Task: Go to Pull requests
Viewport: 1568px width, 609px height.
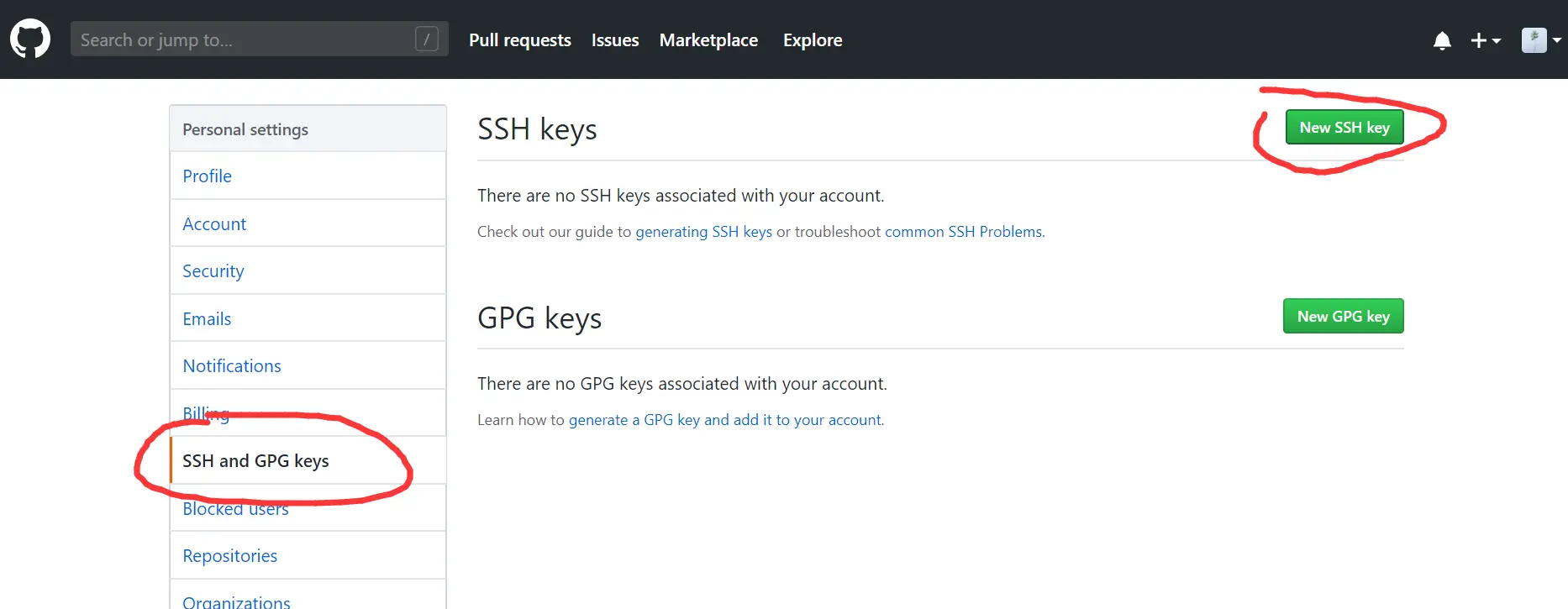Action: (519, 40)
